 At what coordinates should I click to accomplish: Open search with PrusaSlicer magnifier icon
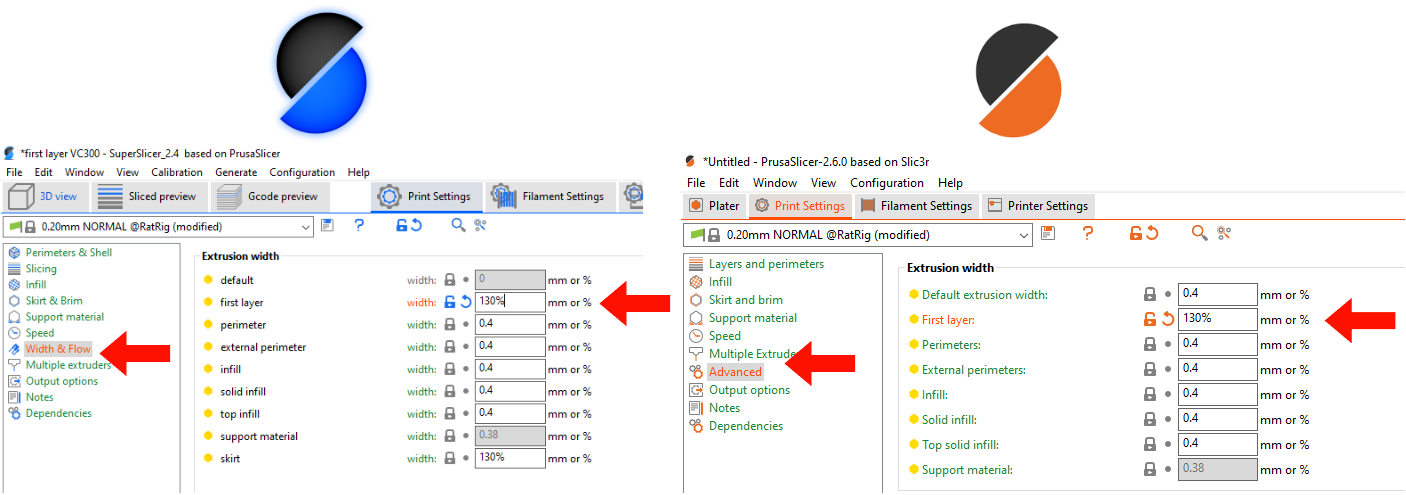[1200, 234]
